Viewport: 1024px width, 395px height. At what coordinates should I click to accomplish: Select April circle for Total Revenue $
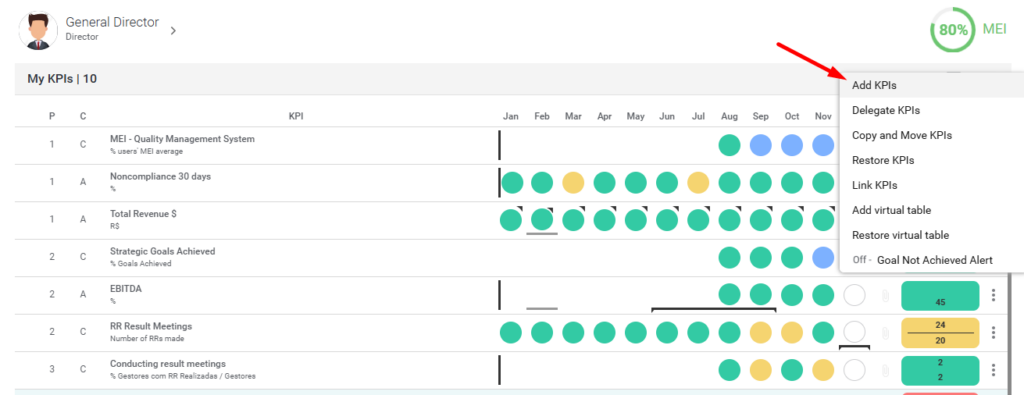coord(605,220)
